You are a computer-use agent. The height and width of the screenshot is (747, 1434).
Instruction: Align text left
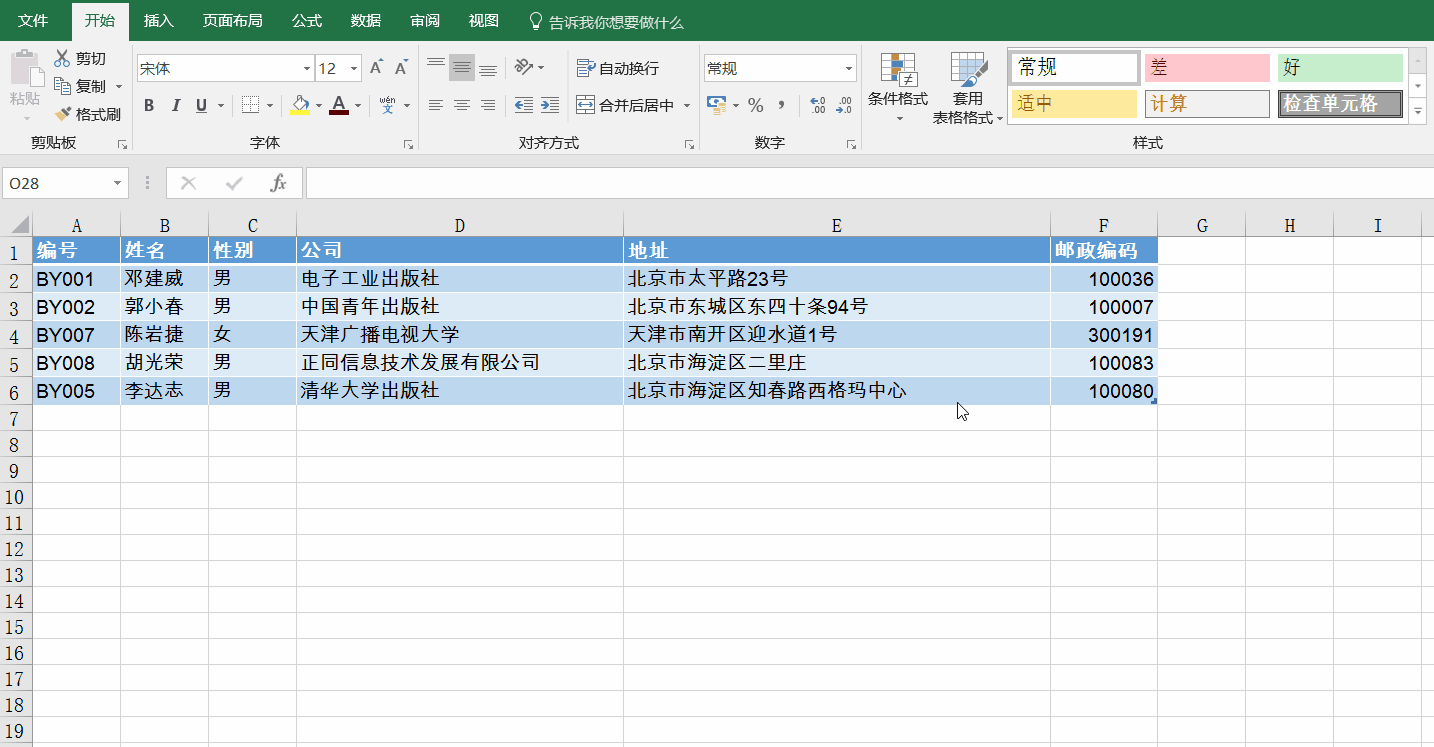[x=436, y=105]
